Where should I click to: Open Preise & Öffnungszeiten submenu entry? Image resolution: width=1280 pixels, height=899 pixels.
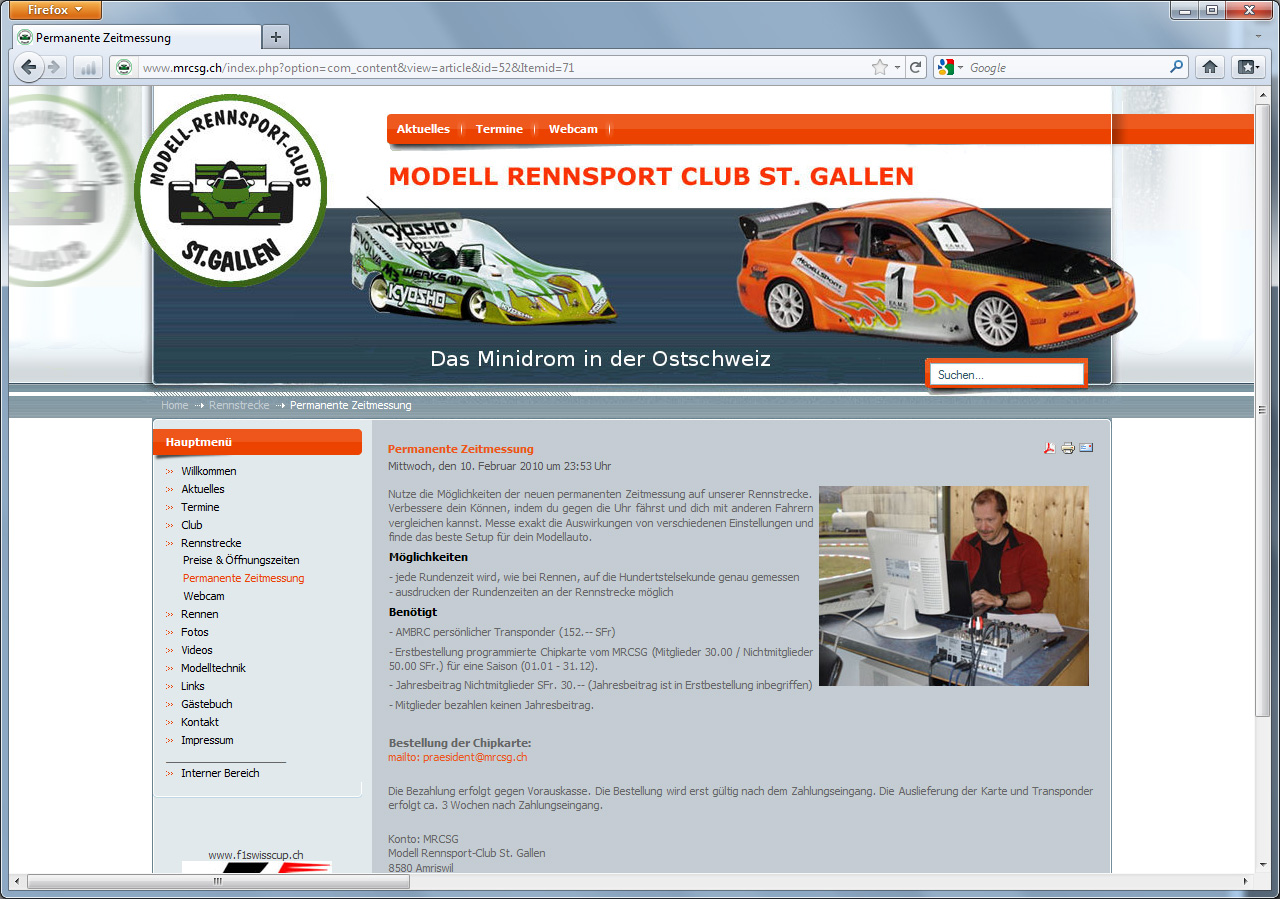(241, 560)
